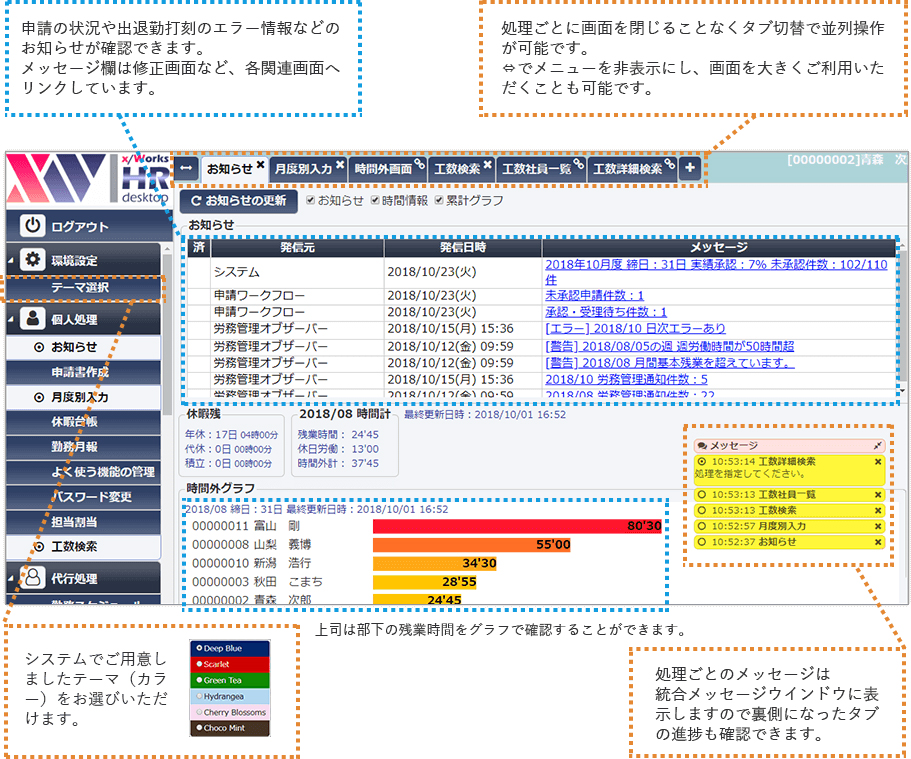
Task: Disable the 累計グラフ checkbox
Action: point(439,201)
